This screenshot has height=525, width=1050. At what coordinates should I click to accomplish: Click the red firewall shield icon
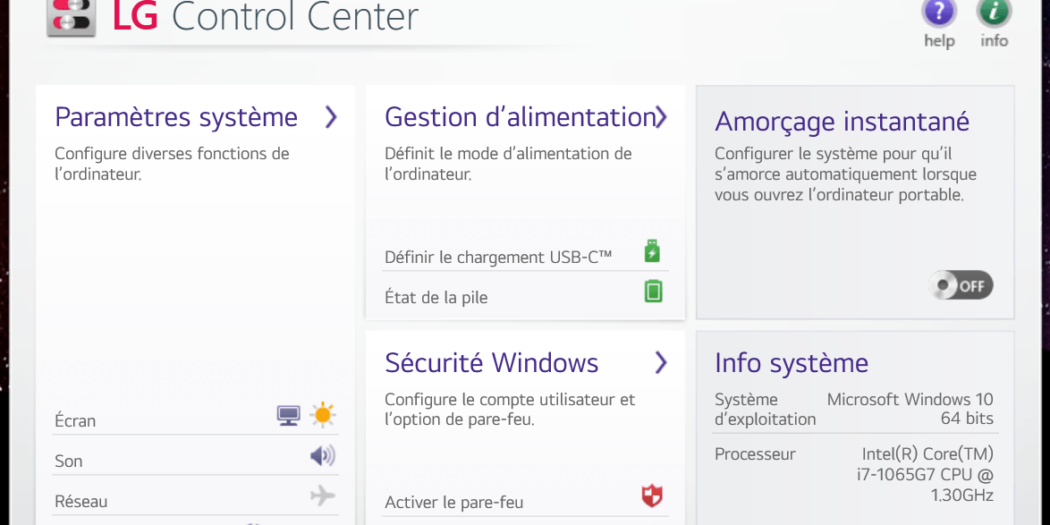[x=652, y=496]
